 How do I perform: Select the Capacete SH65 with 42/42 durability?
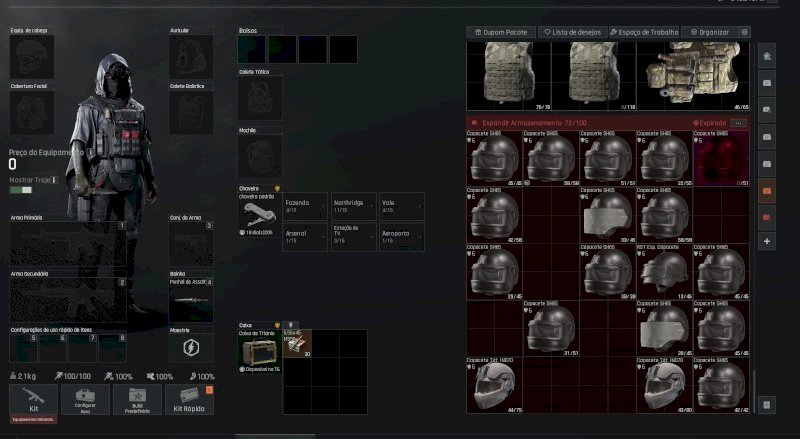721,385
